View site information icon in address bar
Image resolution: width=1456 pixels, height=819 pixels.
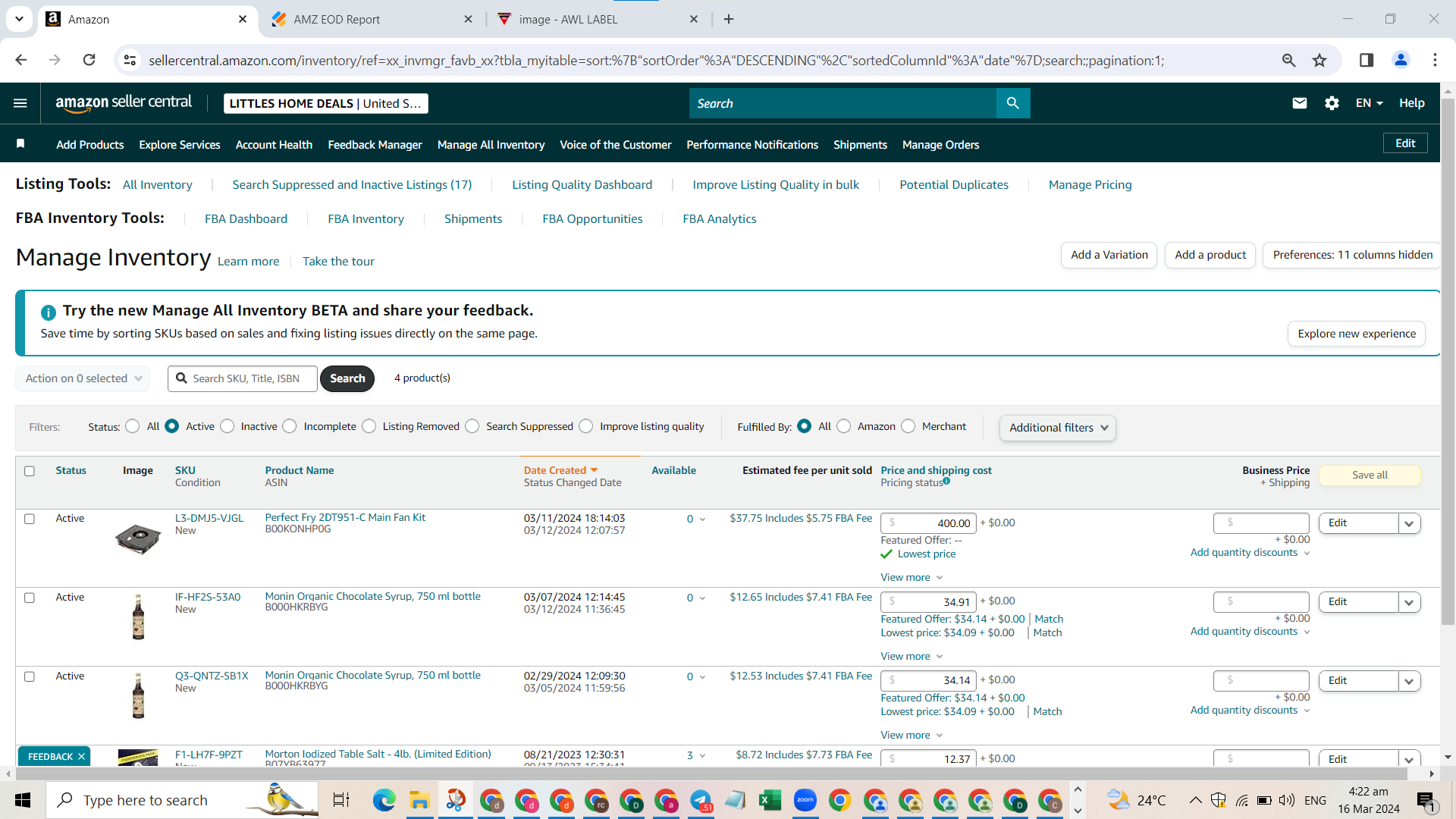[130, 60]
